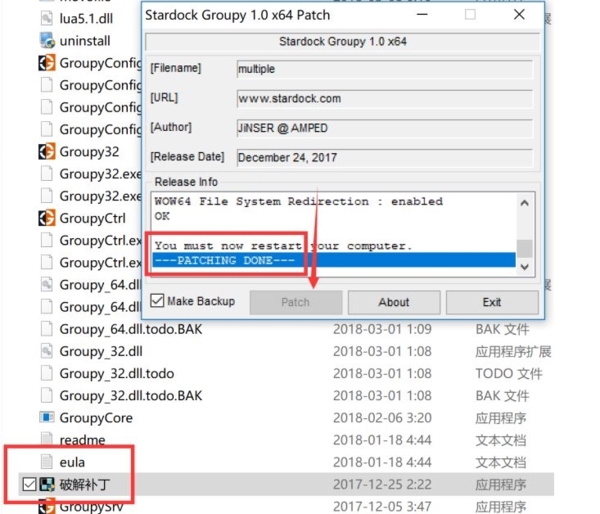Image resolution: width=600 pixels, height=514 pixels.
Task: Click the GroupySrv application icon
Action: coord(47,506)
